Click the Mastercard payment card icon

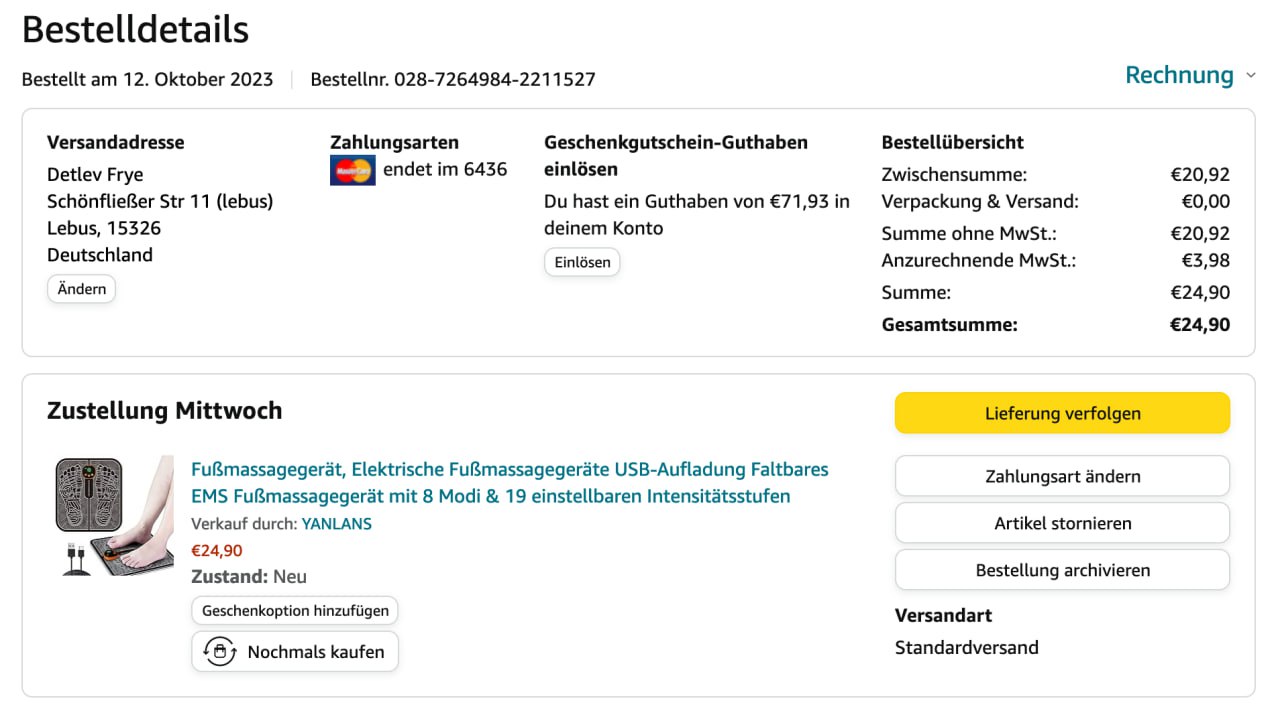coord(352,170)
